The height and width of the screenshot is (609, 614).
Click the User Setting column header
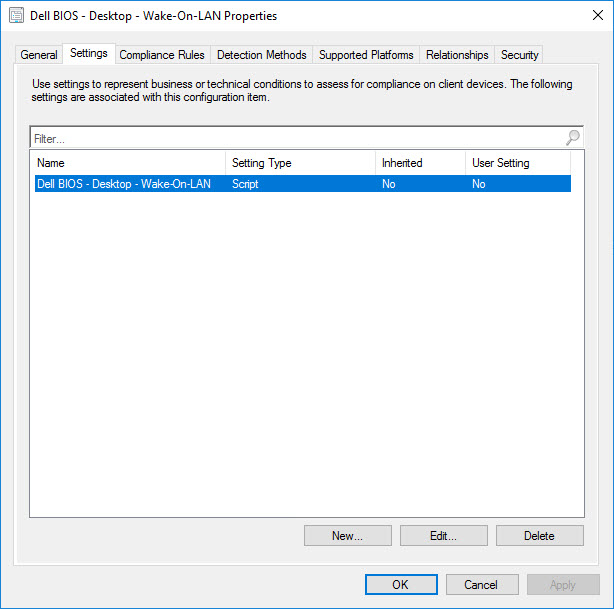tap(517, 163)
